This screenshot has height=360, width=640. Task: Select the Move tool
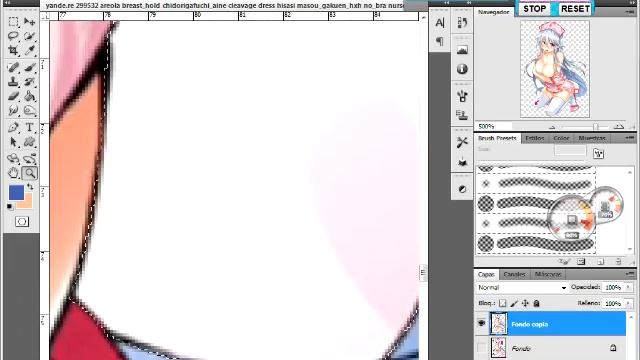(29, 22)
